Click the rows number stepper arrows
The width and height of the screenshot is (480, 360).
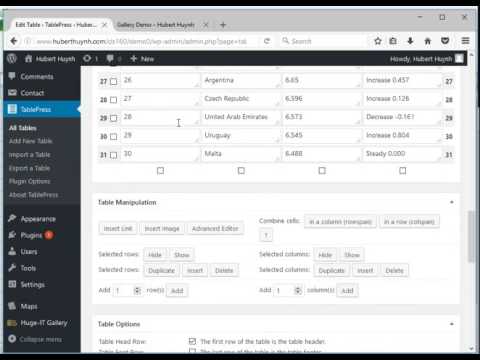tap(137, 291)
